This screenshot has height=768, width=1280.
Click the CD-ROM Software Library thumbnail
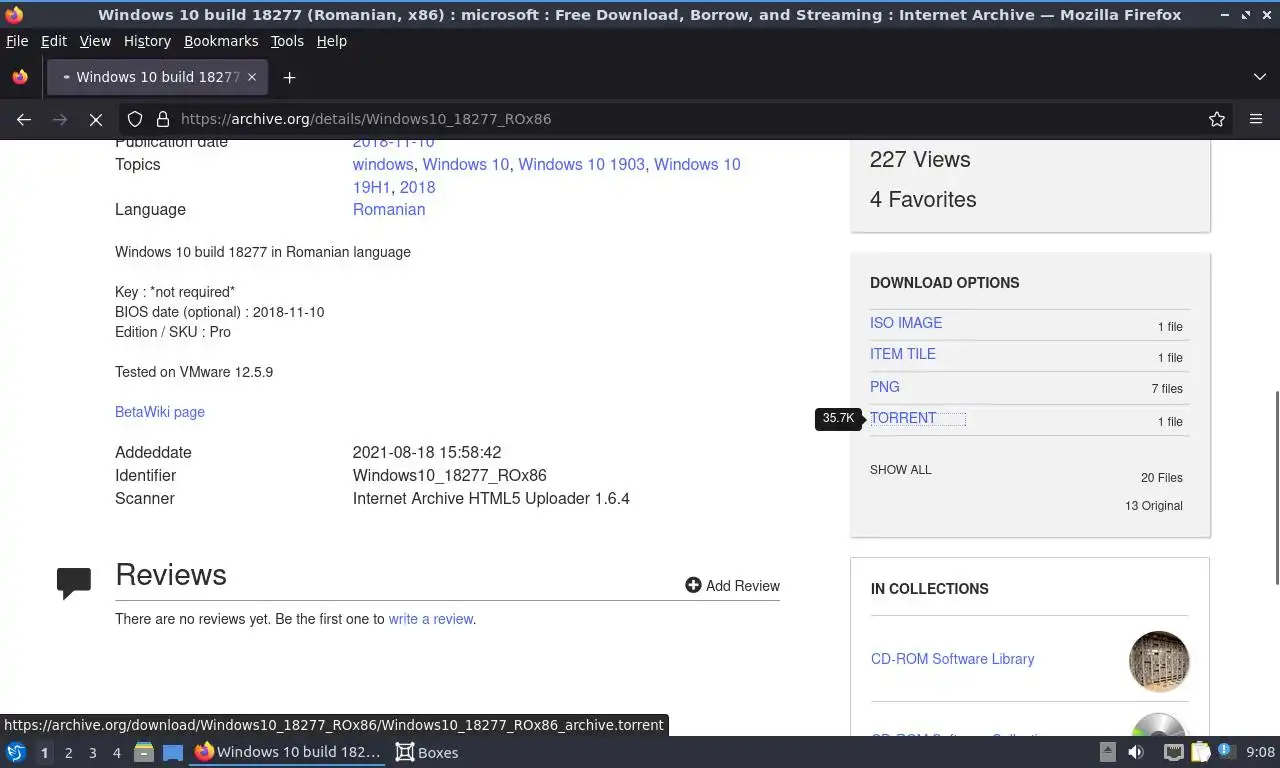coord(1159,661)
